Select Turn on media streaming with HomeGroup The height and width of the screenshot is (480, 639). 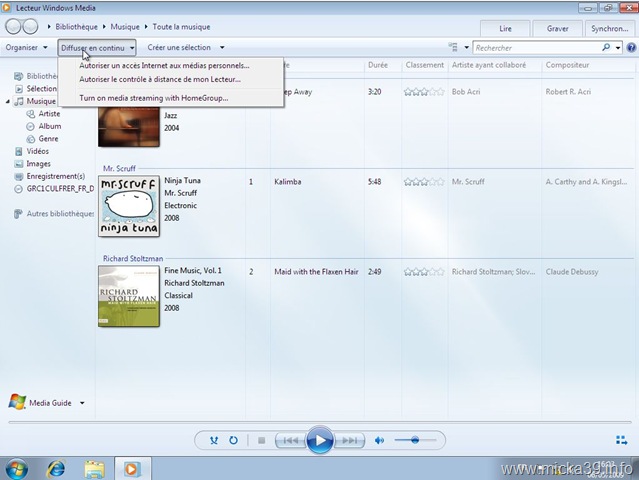[154, 98]
